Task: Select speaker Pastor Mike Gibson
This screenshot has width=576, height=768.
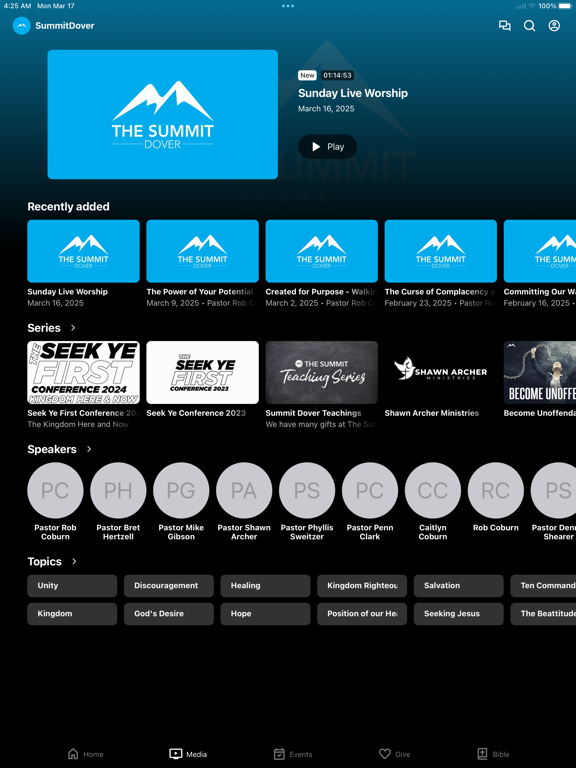Action: click(181, 501)
